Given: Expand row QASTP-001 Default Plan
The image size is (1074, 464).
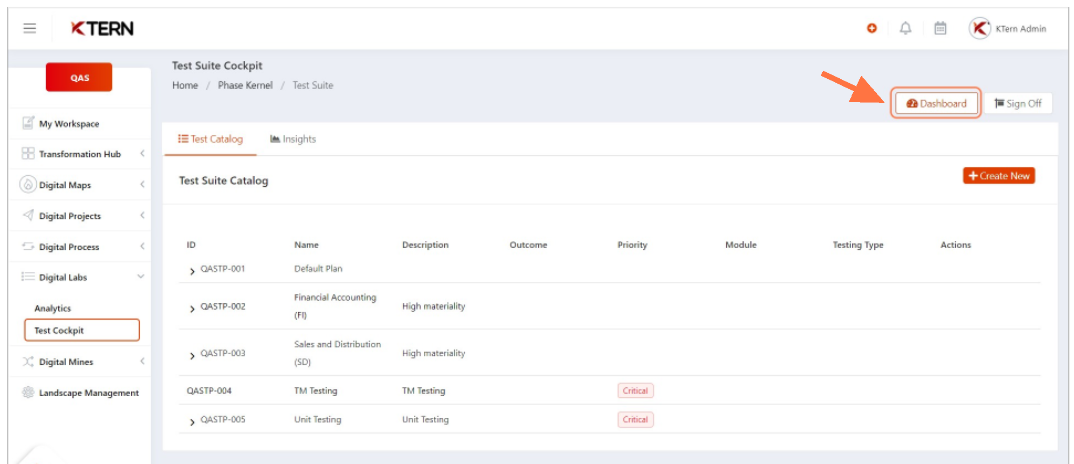Looking at the screenshot, I should point(192,271).
